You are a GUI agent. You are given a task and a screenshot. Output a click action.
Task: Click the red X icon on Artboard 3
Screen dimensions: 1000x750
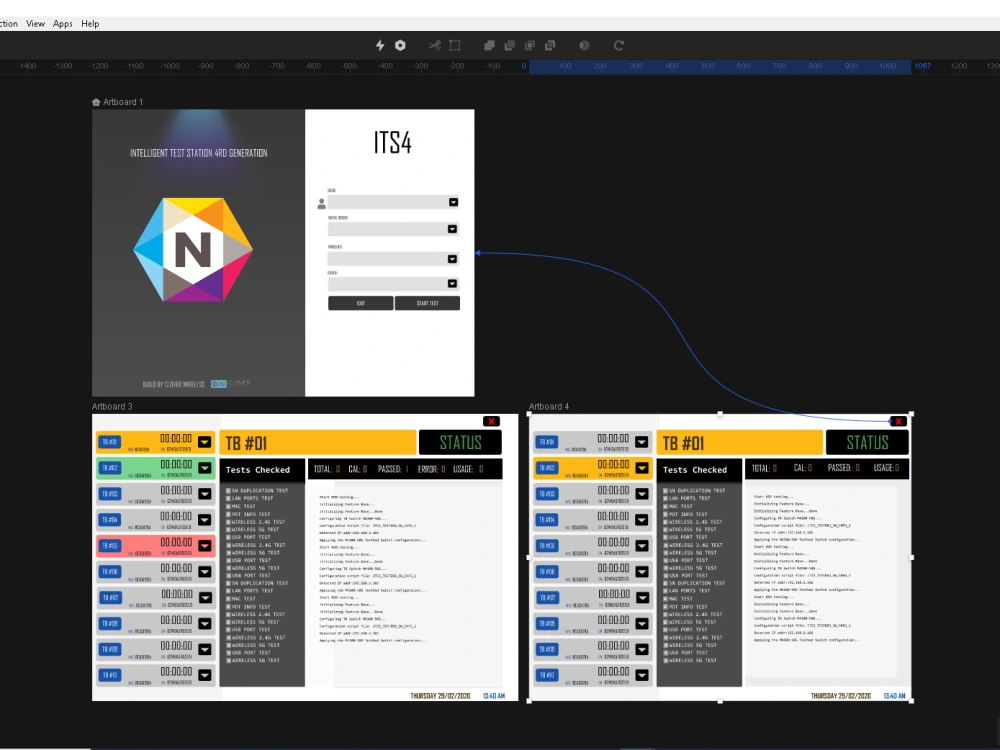[x=491, y=421]
